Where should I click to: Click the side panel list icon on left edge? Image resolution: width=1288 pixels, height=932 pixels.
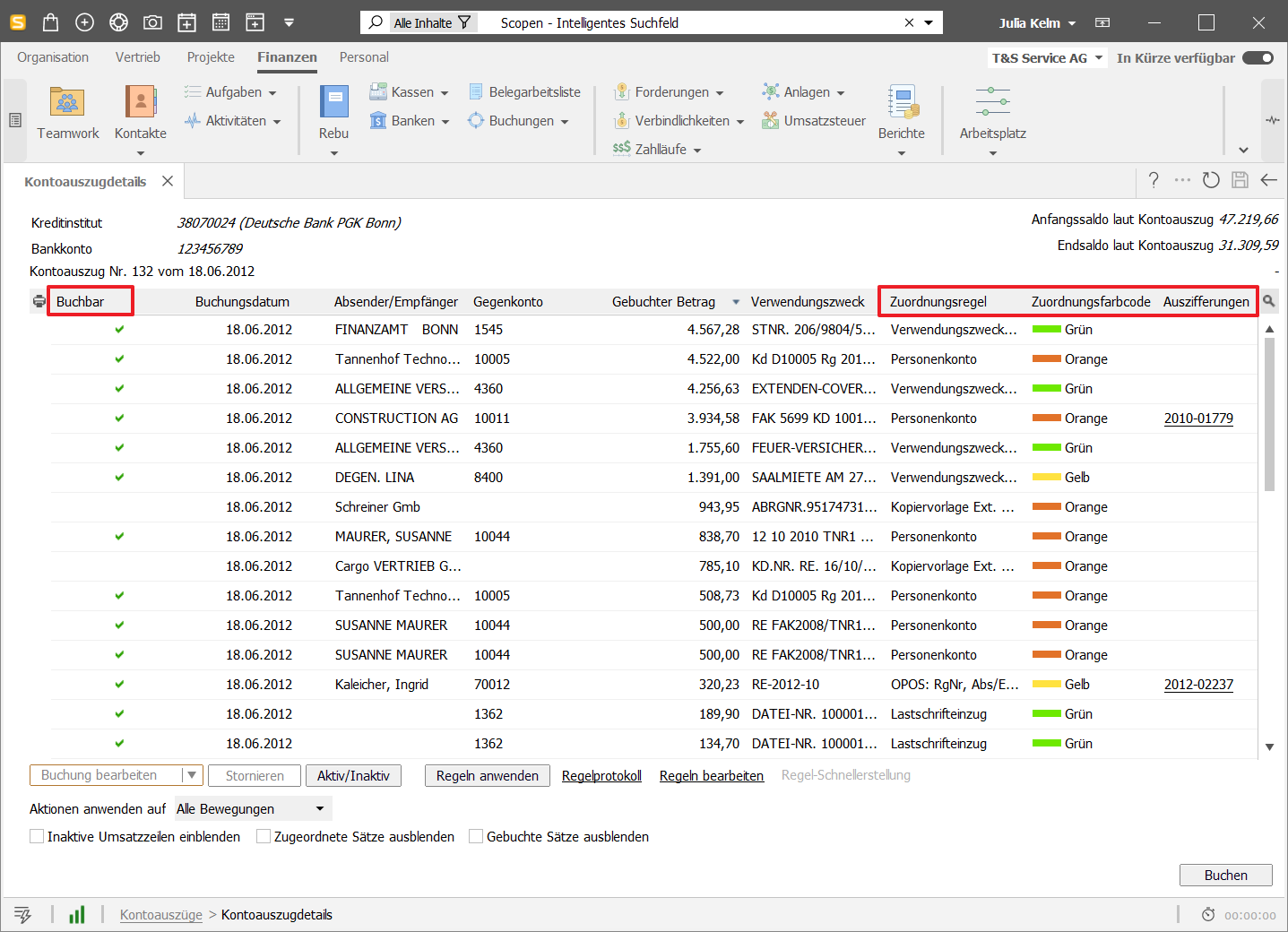click(x=15, y=120)
